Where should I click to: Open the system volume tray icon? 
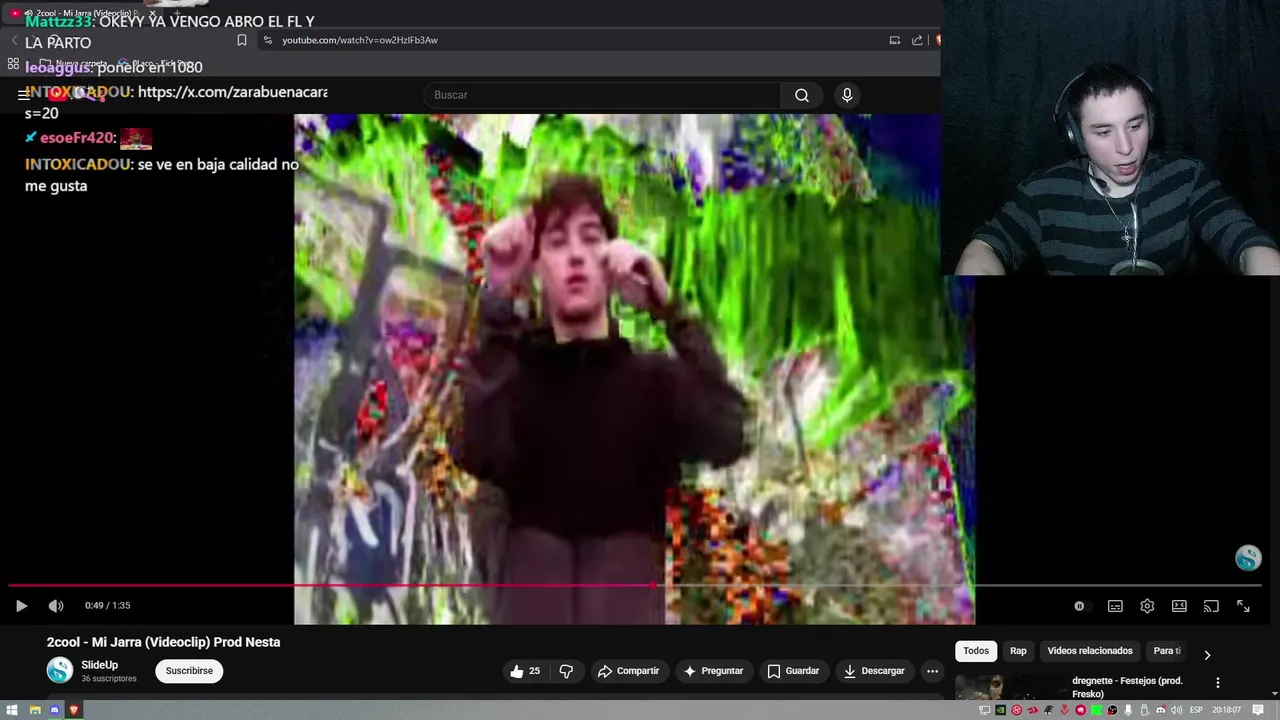click(x=1177, y=710)
